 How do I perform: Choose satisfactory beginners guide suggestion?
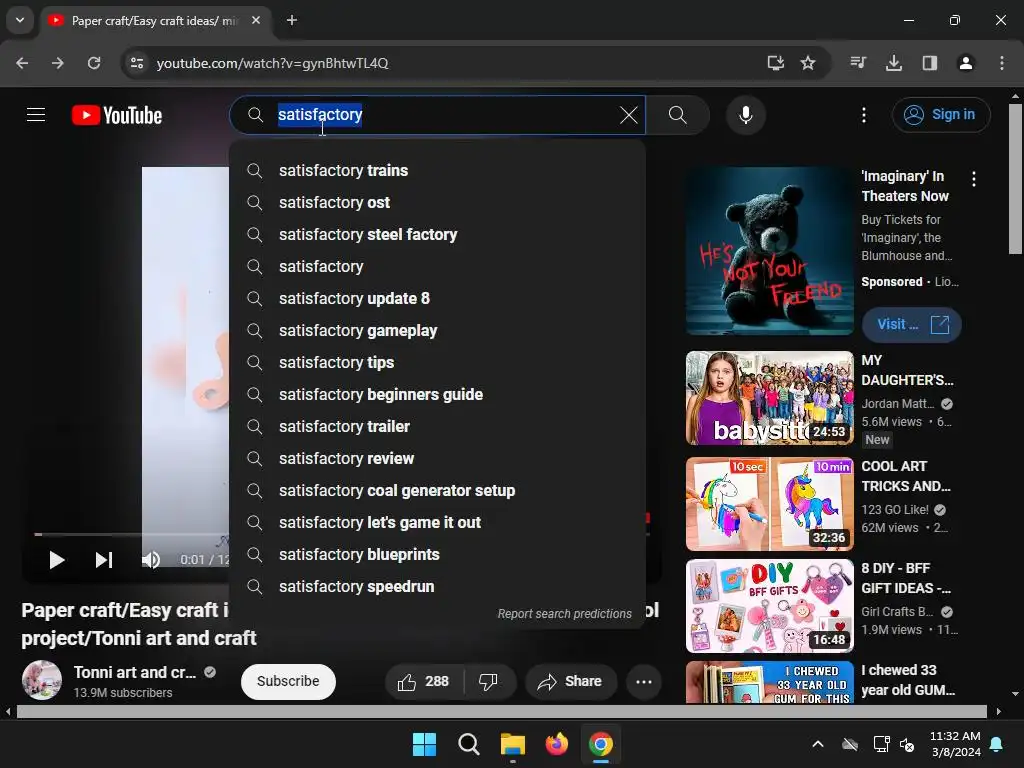[x=437, y=394]
